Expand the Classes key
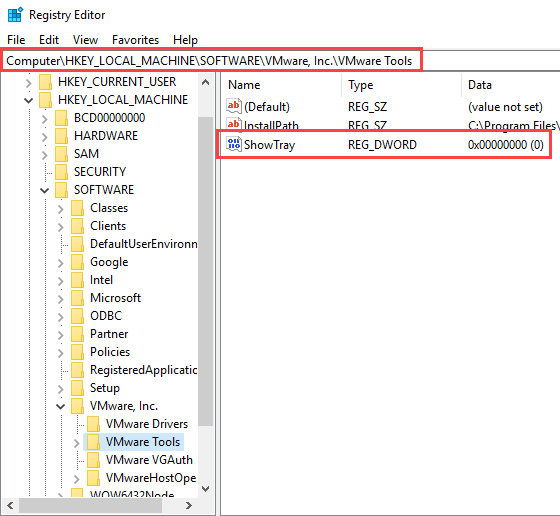This screenshot has height=516, width=560. pos(61,209)
